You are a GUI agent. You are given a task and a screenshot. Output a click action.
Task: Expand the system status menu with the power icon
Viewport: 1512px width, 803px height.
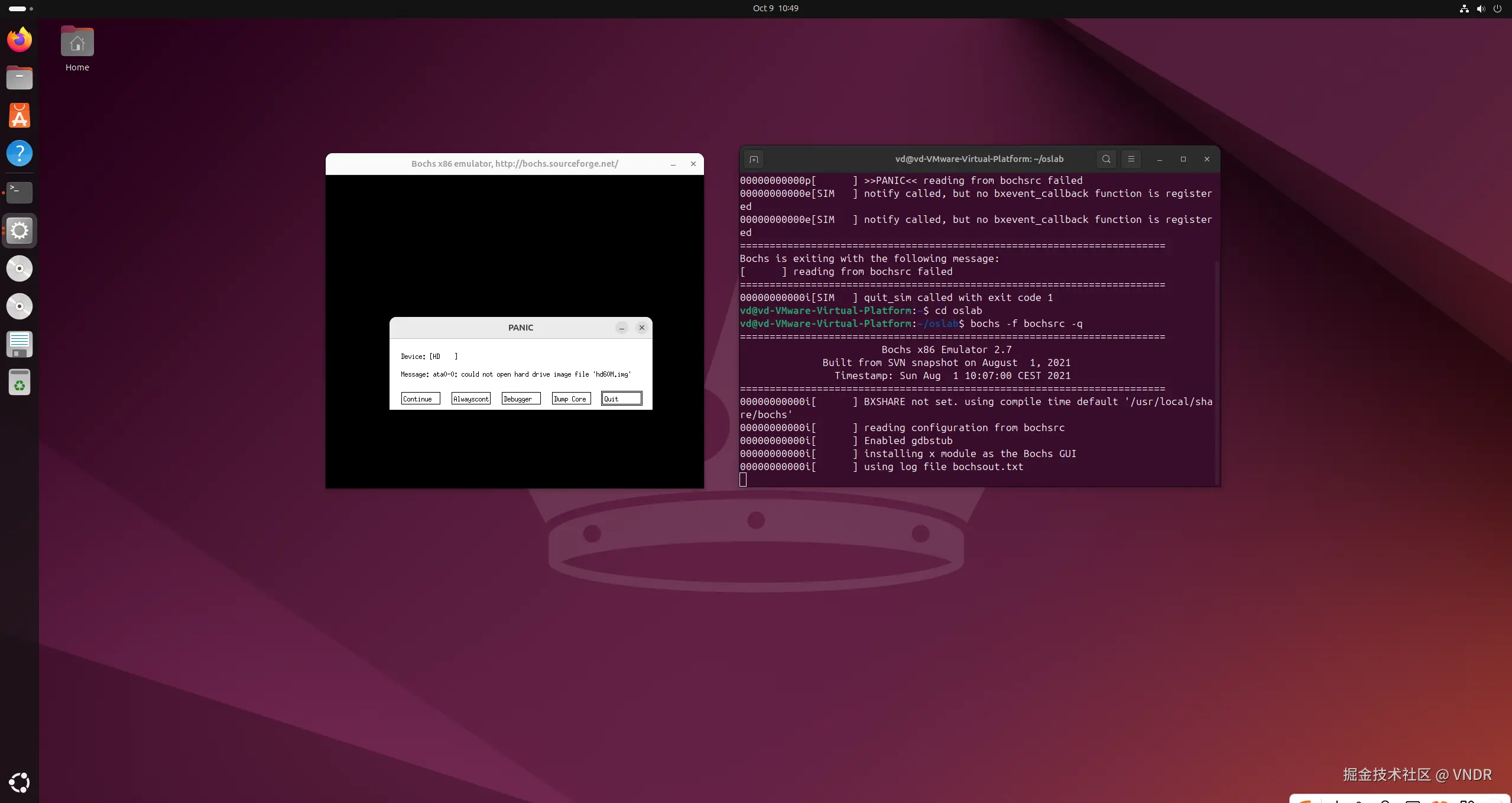[1497, 8]
